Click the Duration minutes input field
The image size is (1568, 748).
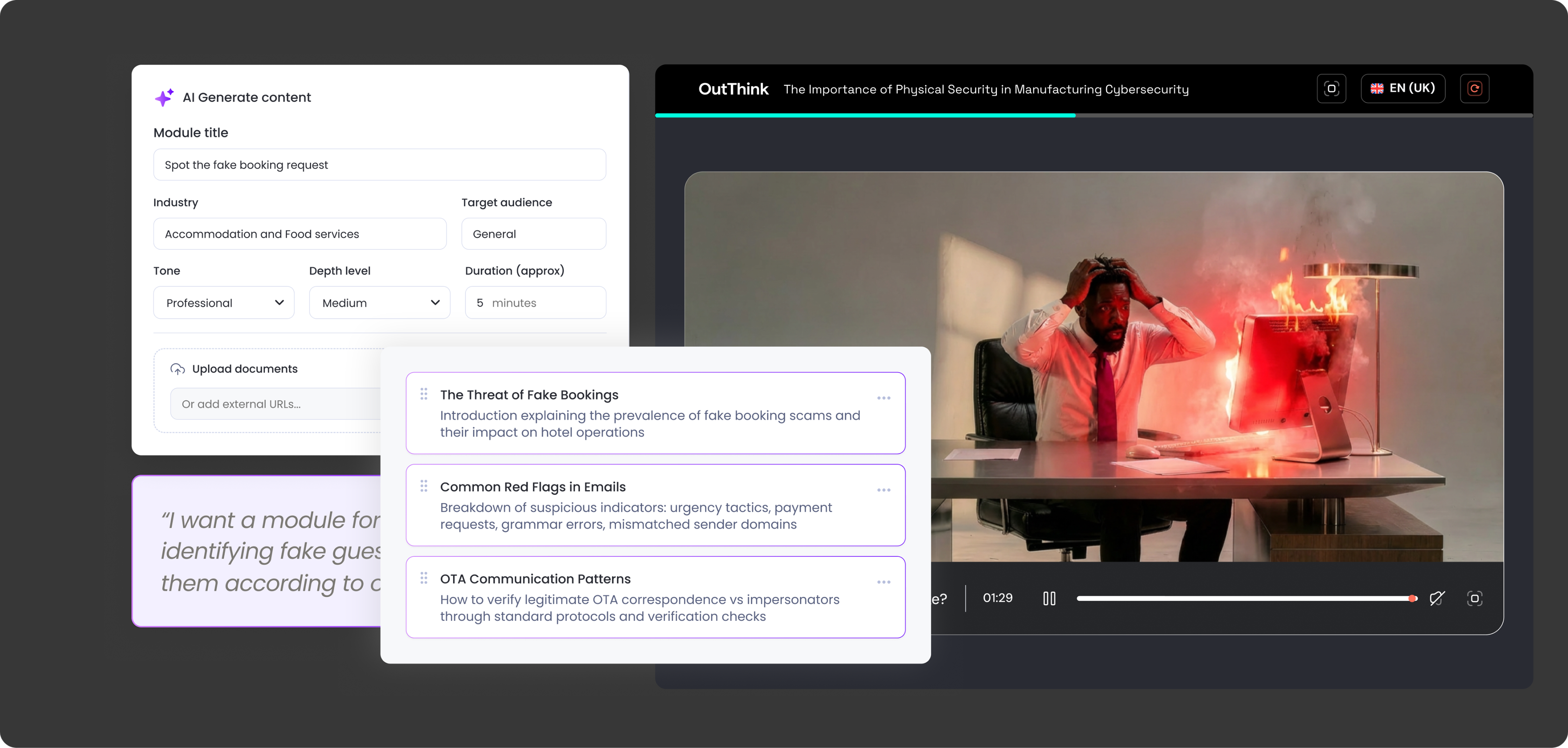535,302
